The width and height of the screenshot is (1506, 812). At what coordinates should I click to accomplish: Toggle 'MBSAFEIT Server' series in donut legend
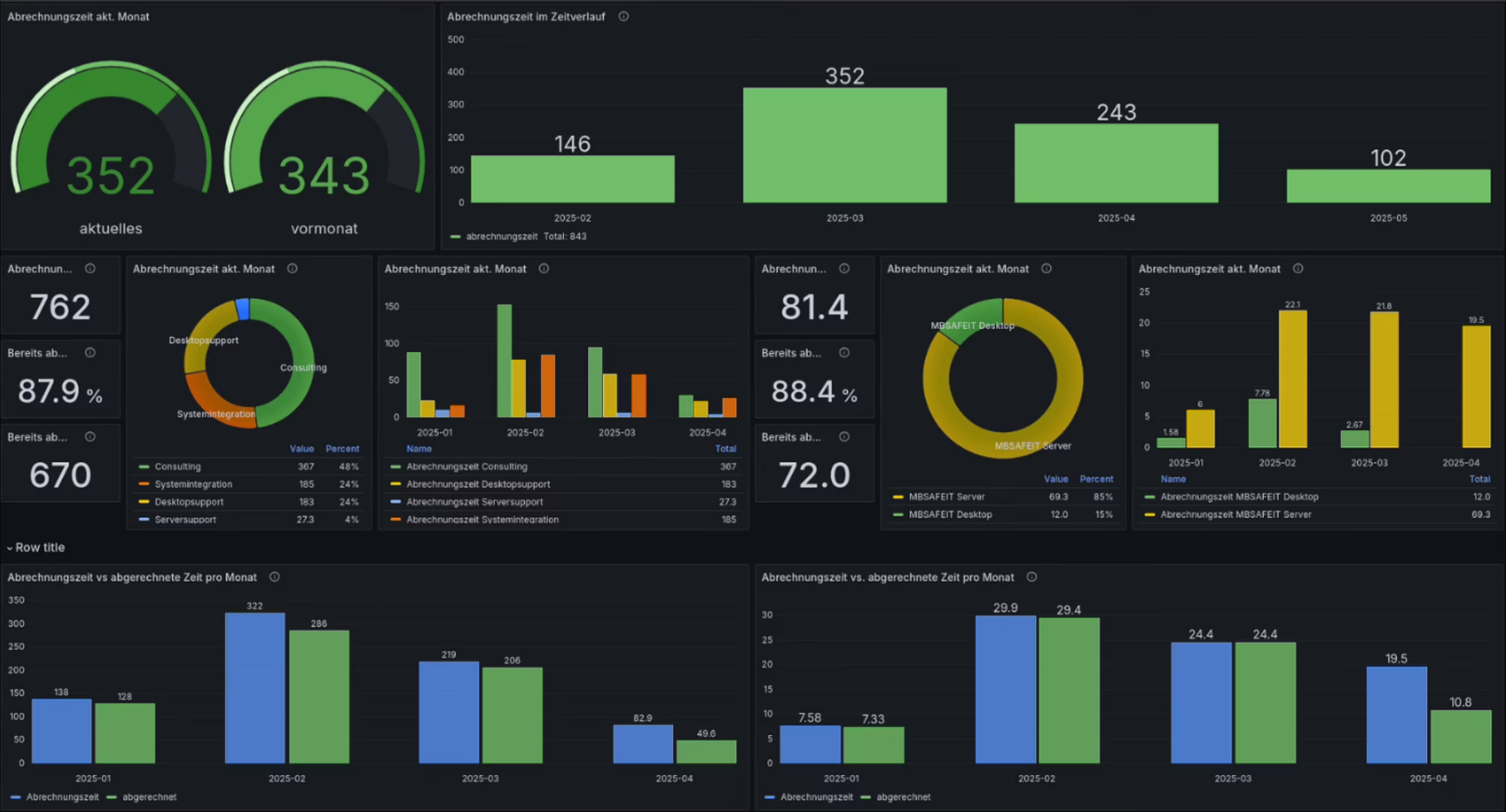coord(946,497)
